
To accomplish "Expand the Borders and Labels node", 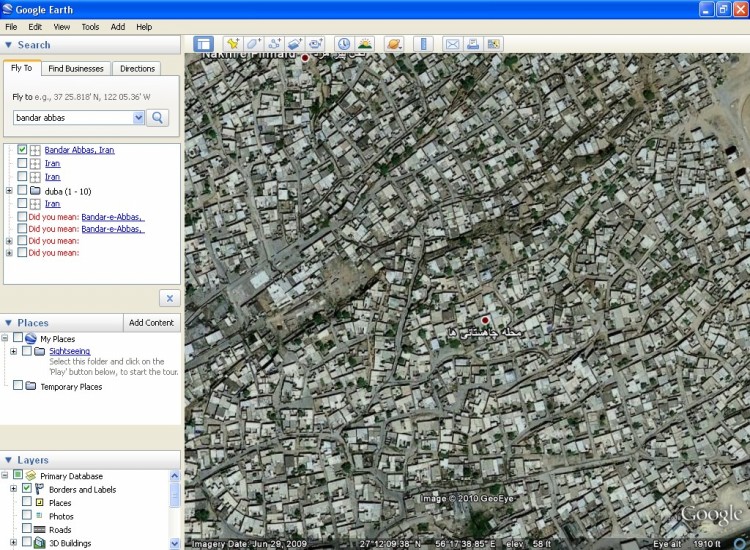I will [13, 489].
